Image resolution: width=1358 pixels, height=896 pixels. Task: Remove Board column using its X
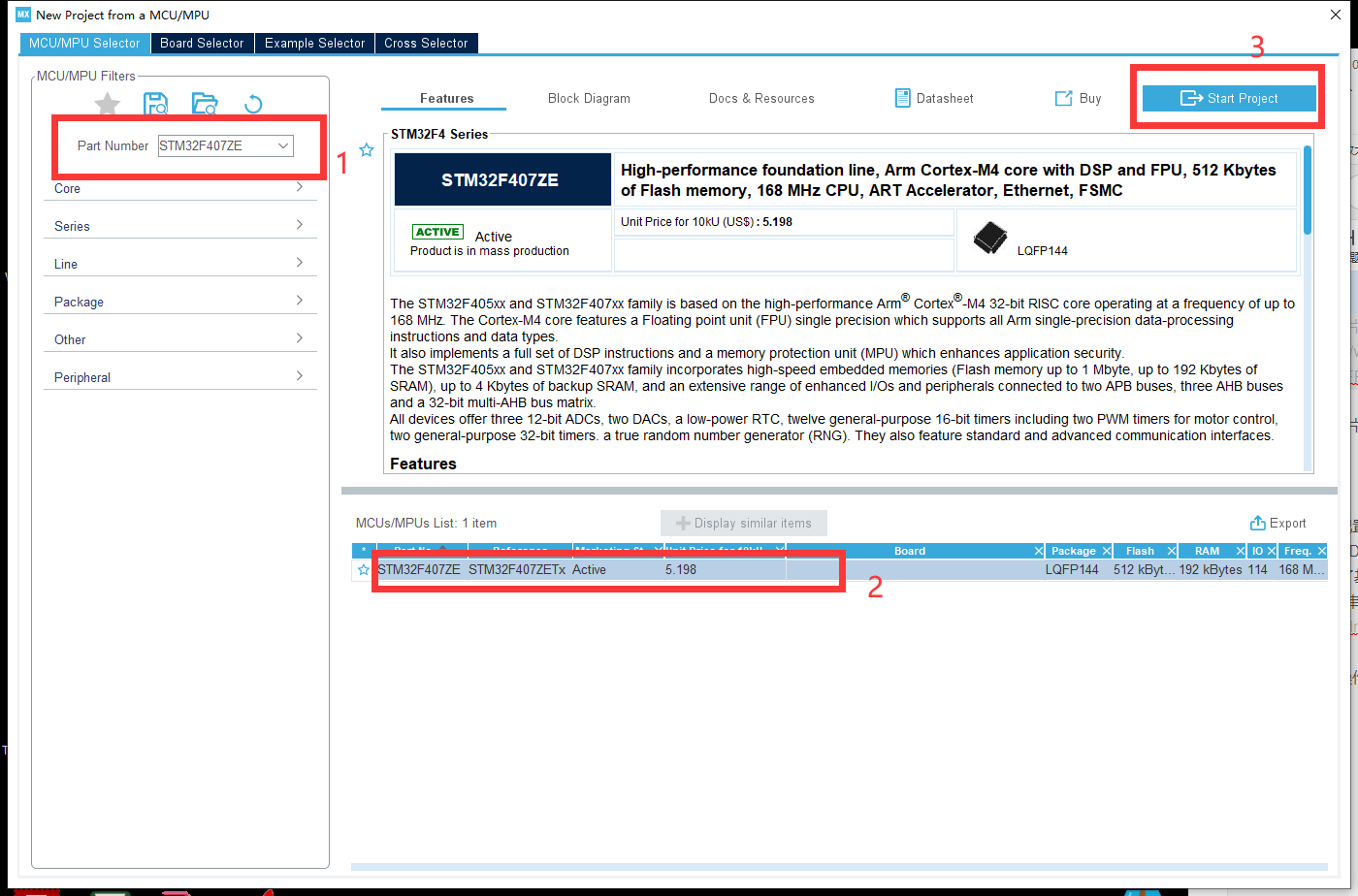(1039, 551)
